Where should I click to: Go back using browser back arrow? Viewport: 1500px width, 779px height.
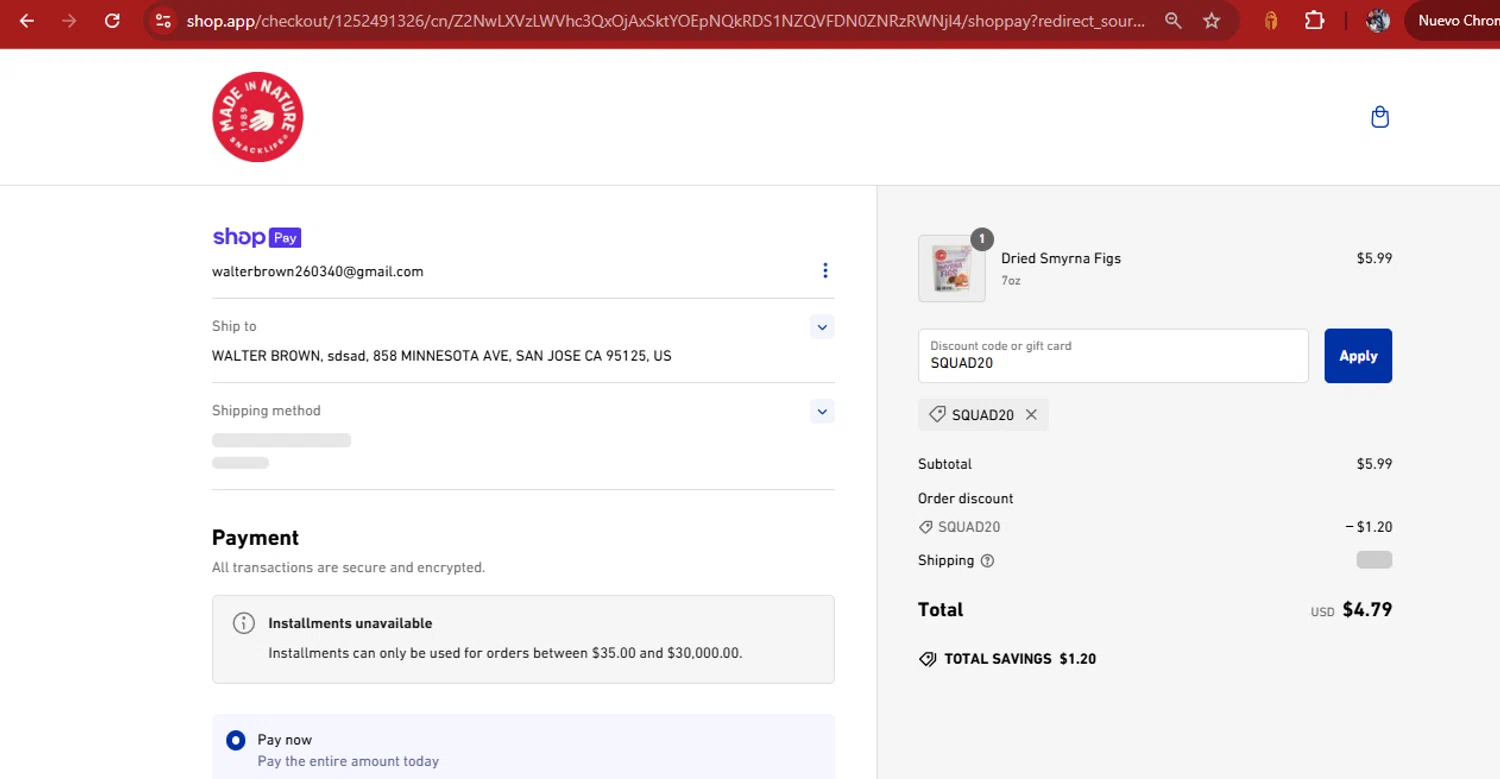[27, 21]
